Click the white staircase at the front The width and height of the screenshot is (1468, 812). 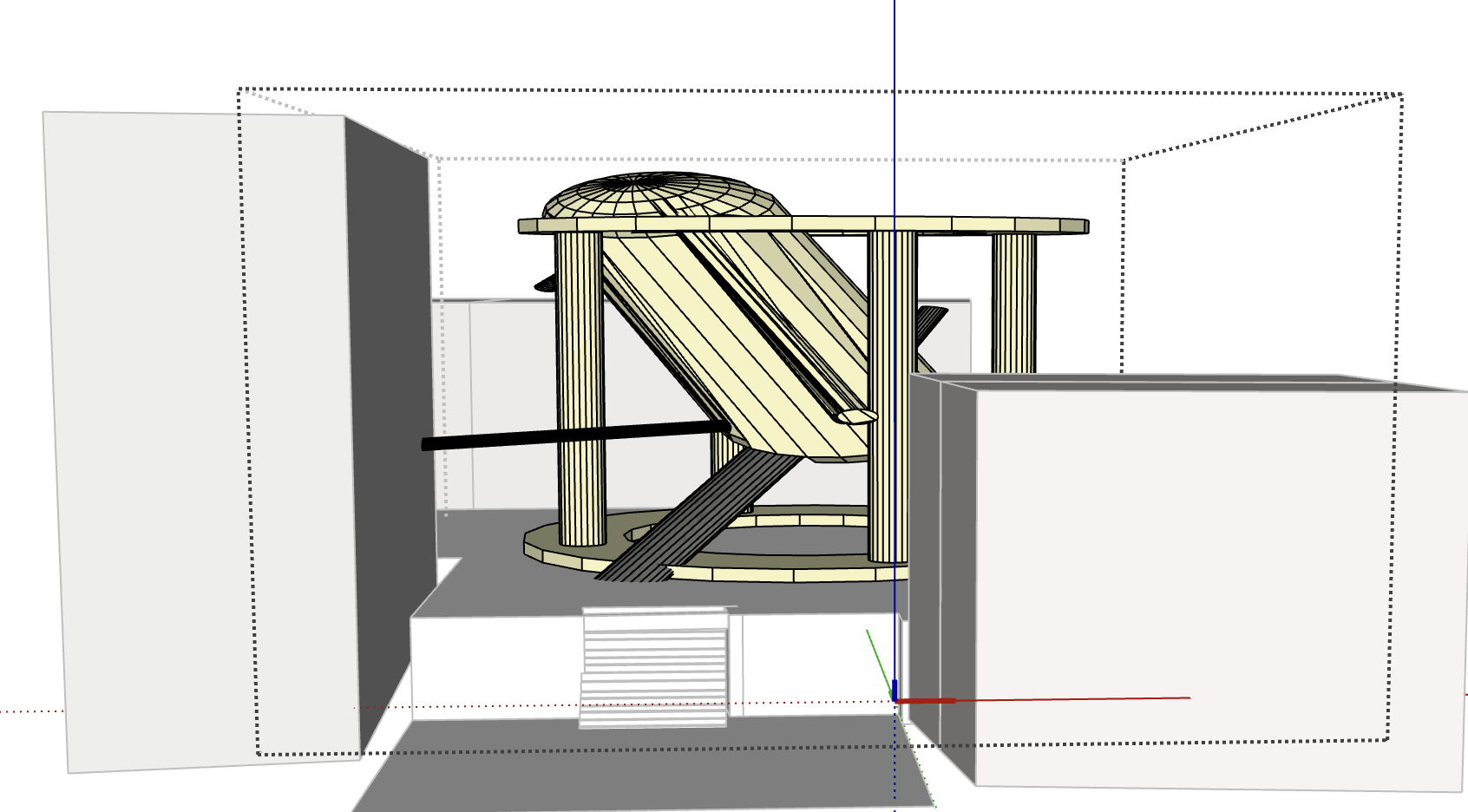[x=654, y=666]
